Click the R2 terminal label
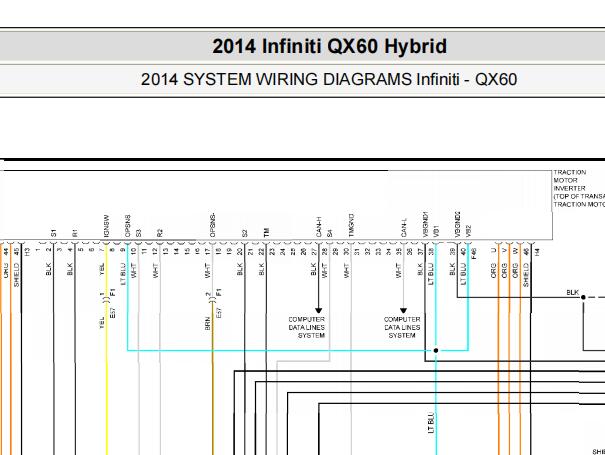The width and height of the screenshot is (605, 455). (160, 233)
